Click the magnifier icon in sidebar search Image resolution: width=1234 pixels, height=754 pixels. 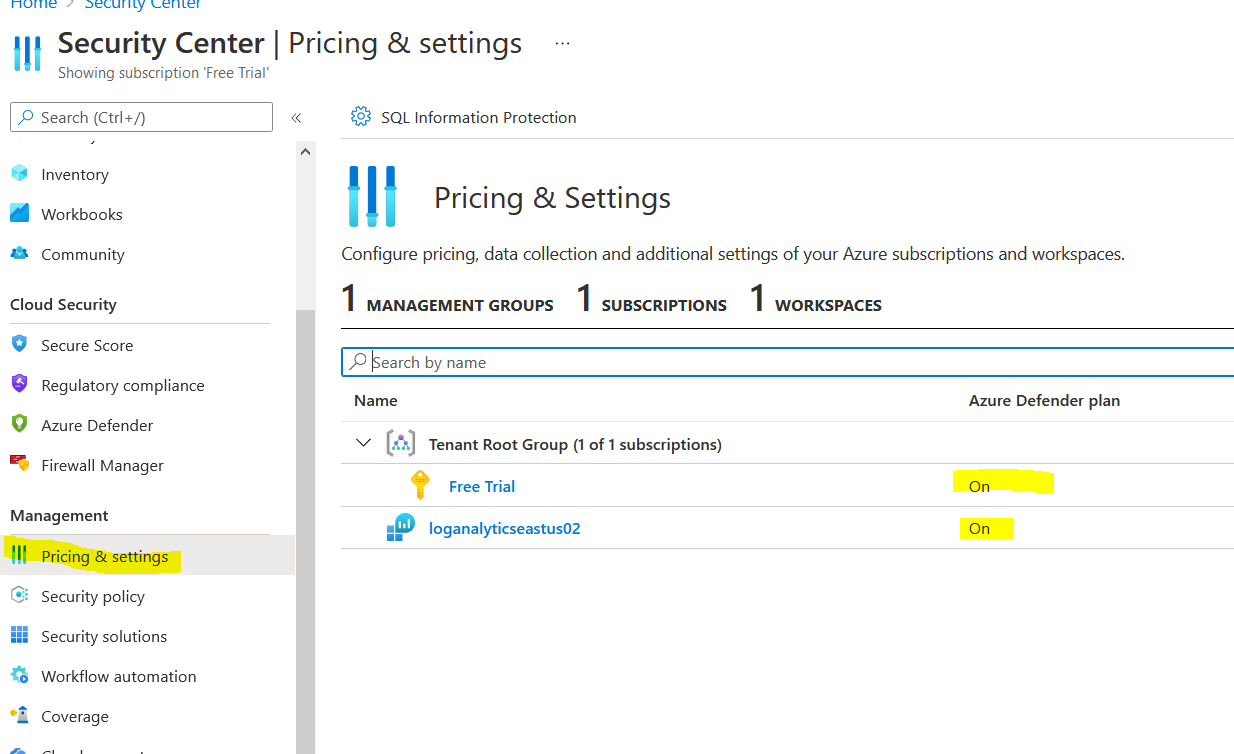(x=26, y=117)
